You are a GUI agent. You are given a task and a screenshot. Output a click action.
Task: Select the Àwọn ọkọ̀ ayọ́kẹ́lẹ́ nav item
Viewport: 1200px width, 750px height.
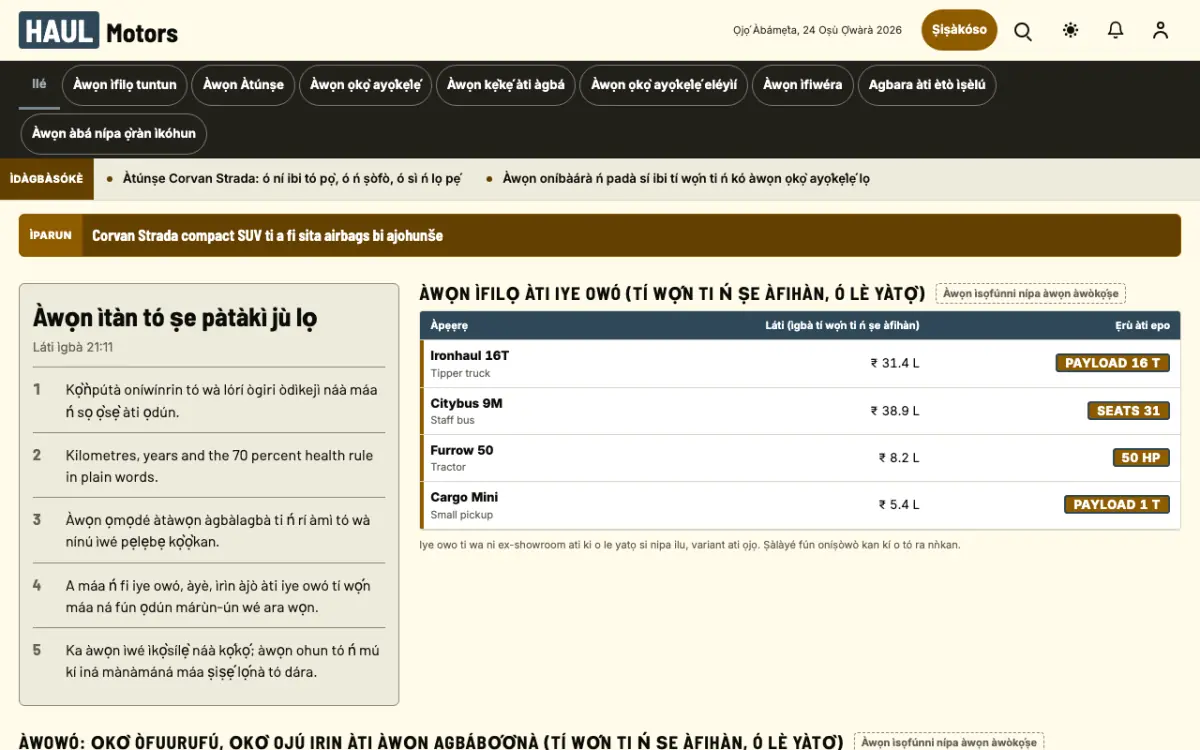point(366,85)
